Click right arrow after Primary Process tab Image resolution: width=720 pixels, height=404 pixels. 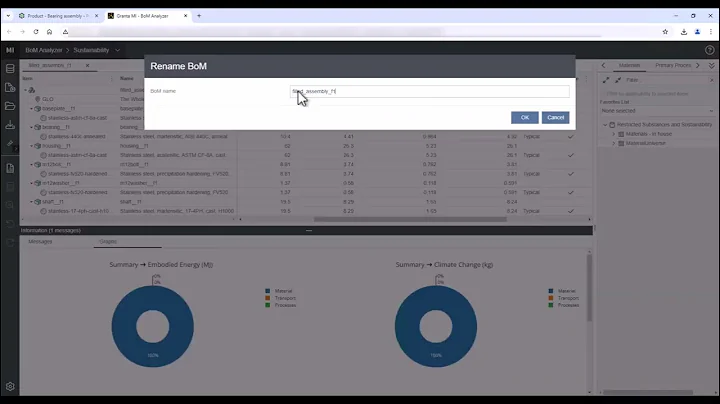698,65
